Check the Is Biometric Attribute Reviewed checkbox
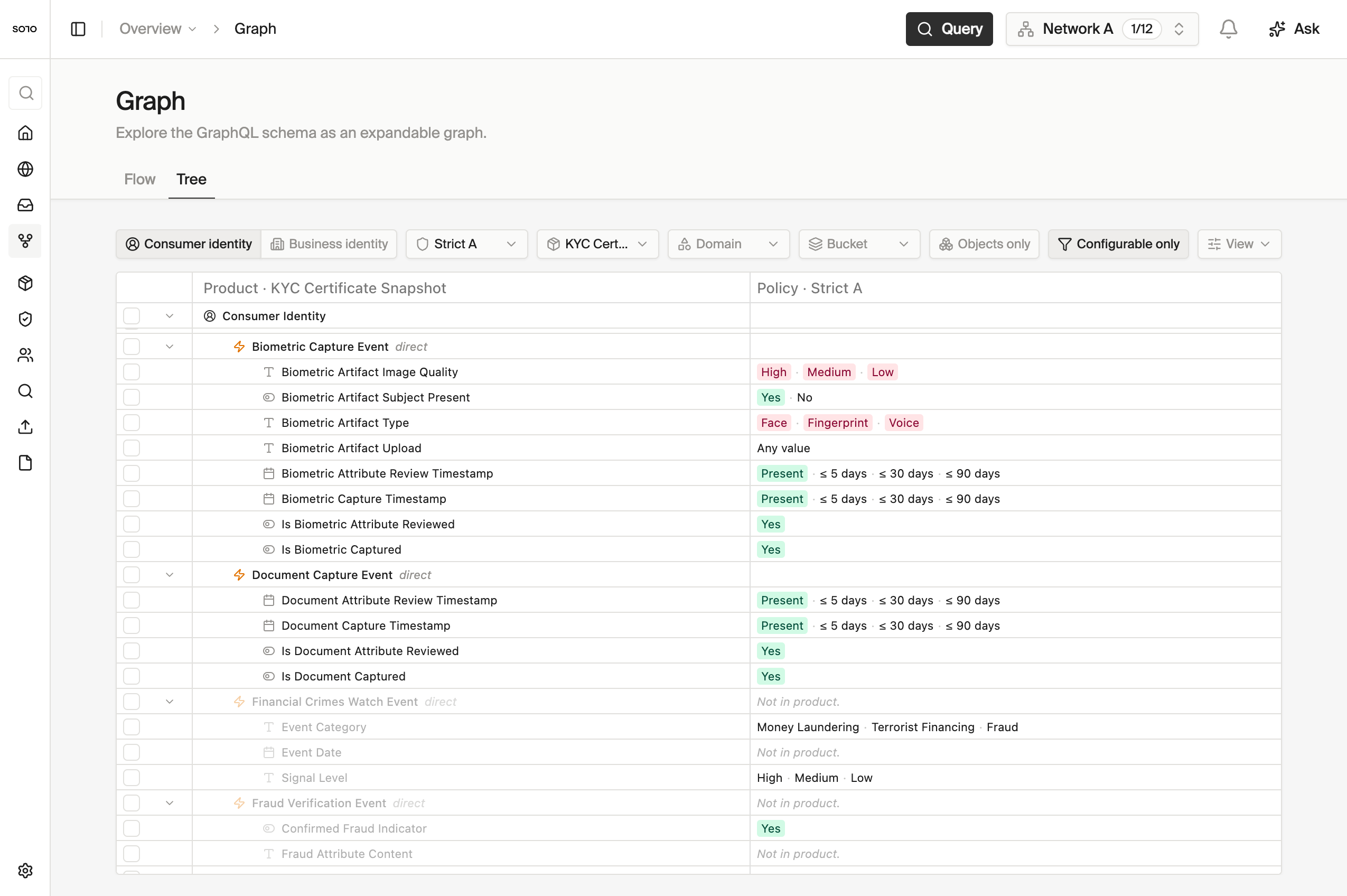The width and height of the screenshot is (1347, 896). click(132, 525)
